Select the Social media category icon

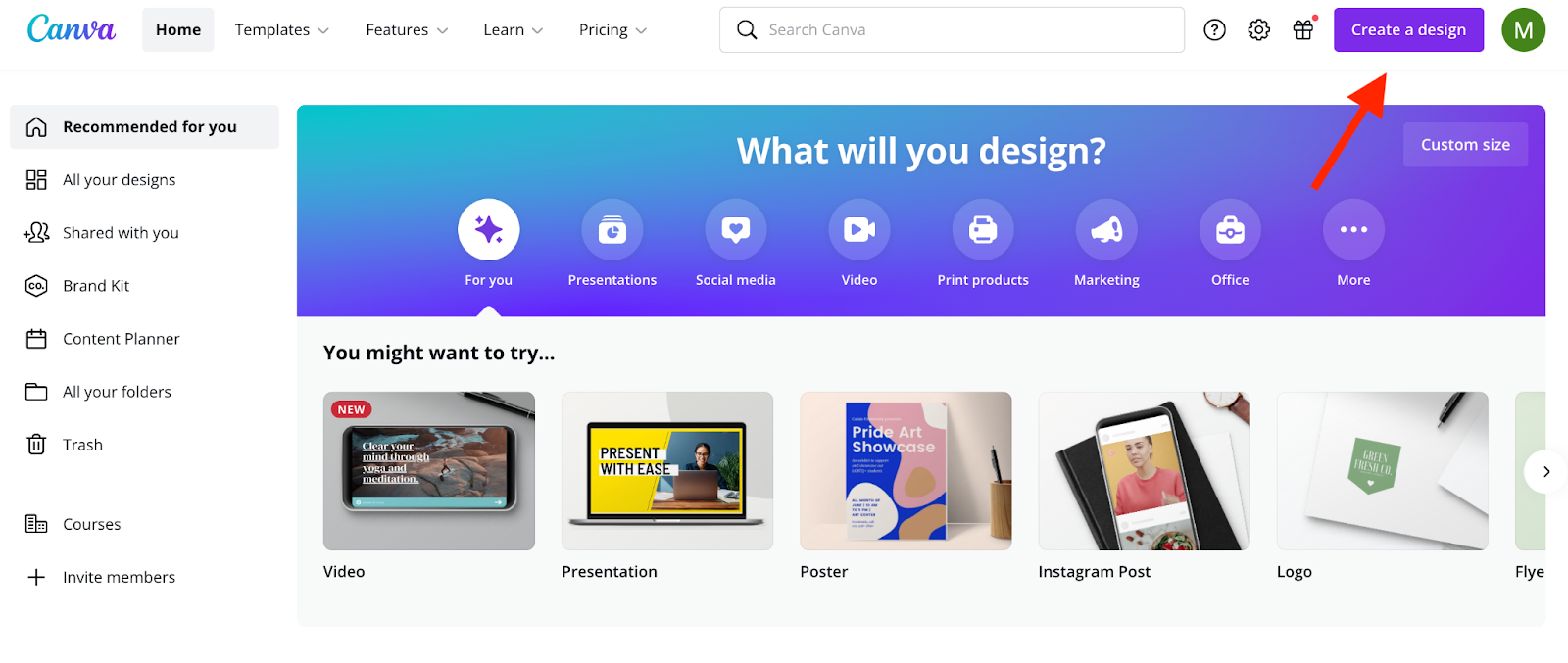[736, 230]
